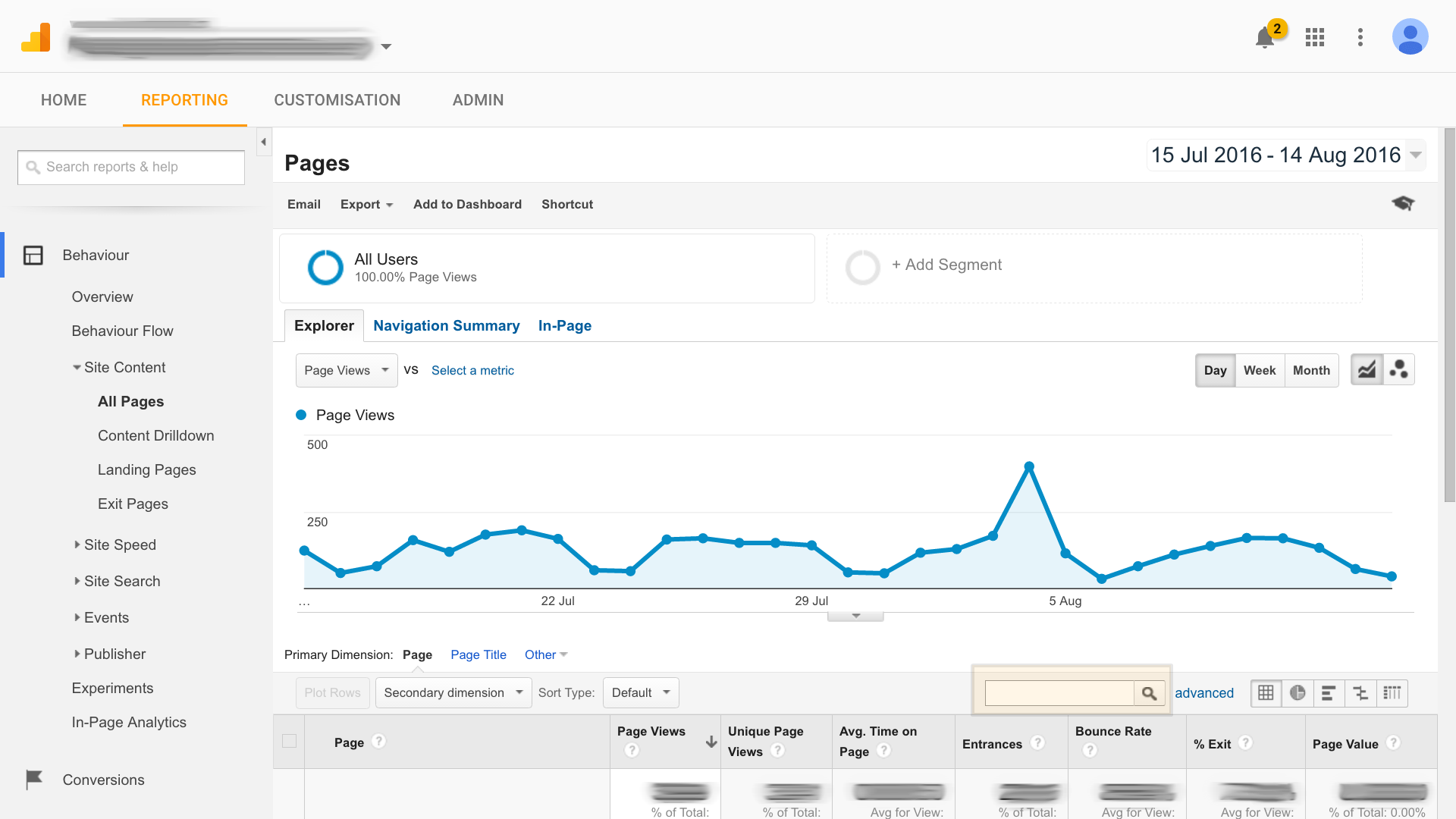Toggle chart granularity to Week
Image resolution: width=1456 pixels, height=819 pixels.
coord(1260,370)
